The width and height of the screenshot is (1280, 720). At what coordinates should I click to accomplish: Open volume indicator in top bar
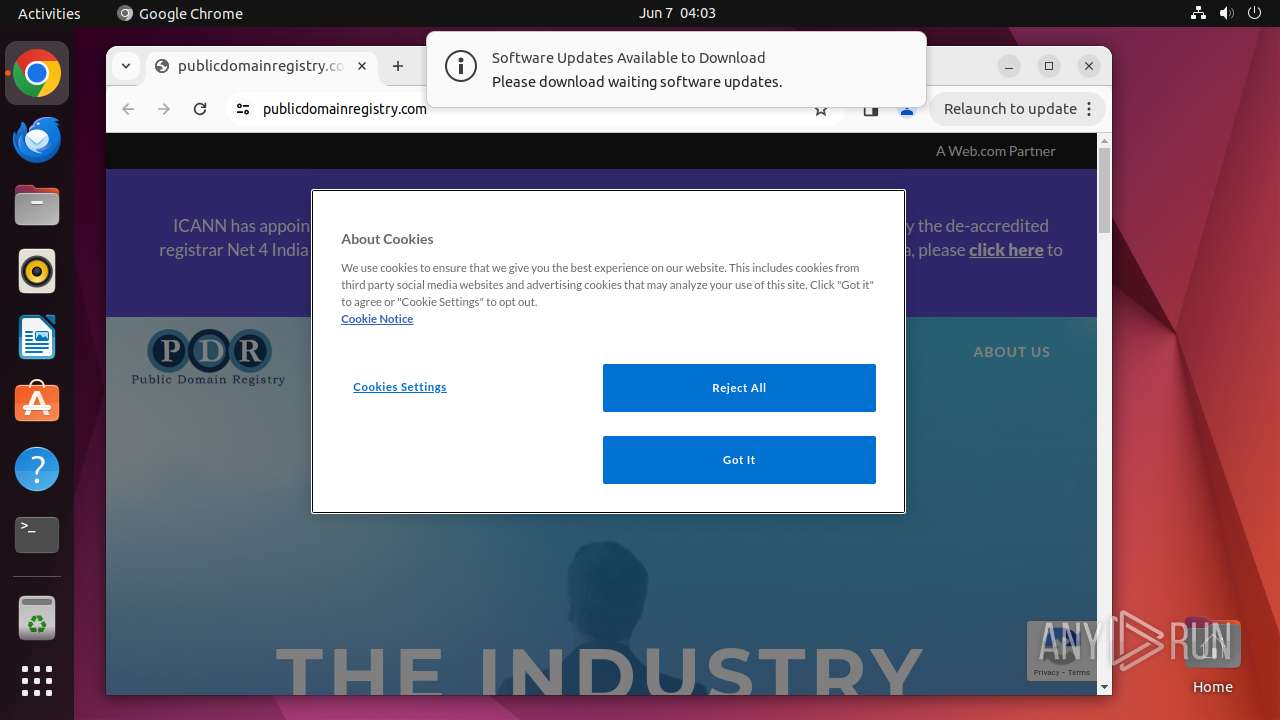[1226, 13]
